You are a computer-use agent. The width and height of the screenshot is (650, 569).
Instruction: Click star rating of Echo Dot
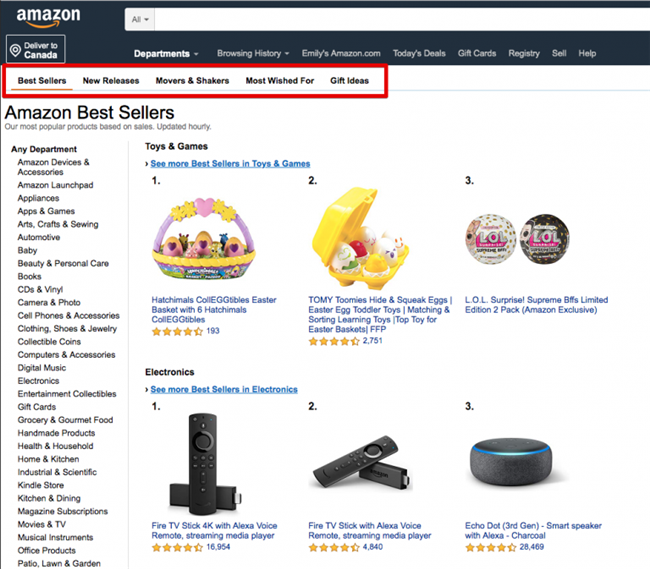pyautogui.click(x=486, y=548)
